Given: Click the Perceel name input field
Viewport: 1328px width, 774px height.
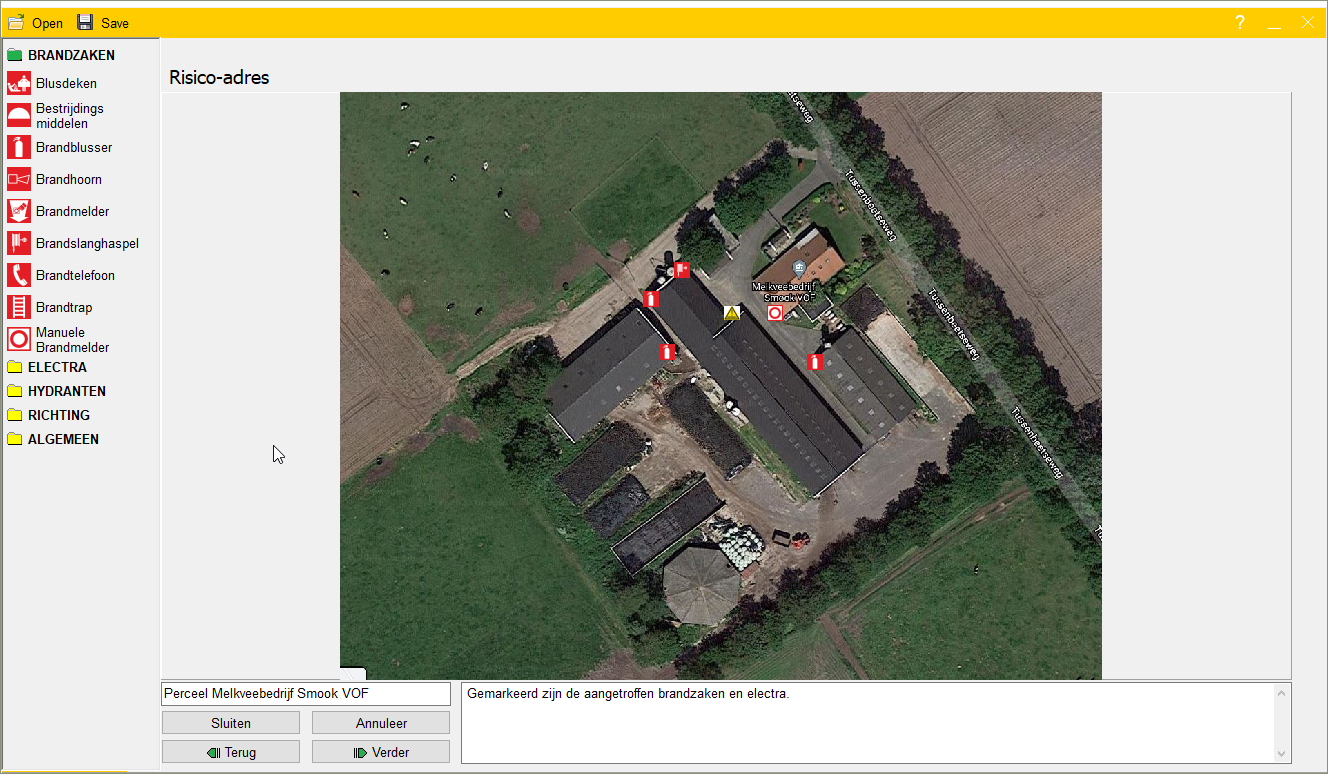Looking at the screenshot, I should (306, 694).
